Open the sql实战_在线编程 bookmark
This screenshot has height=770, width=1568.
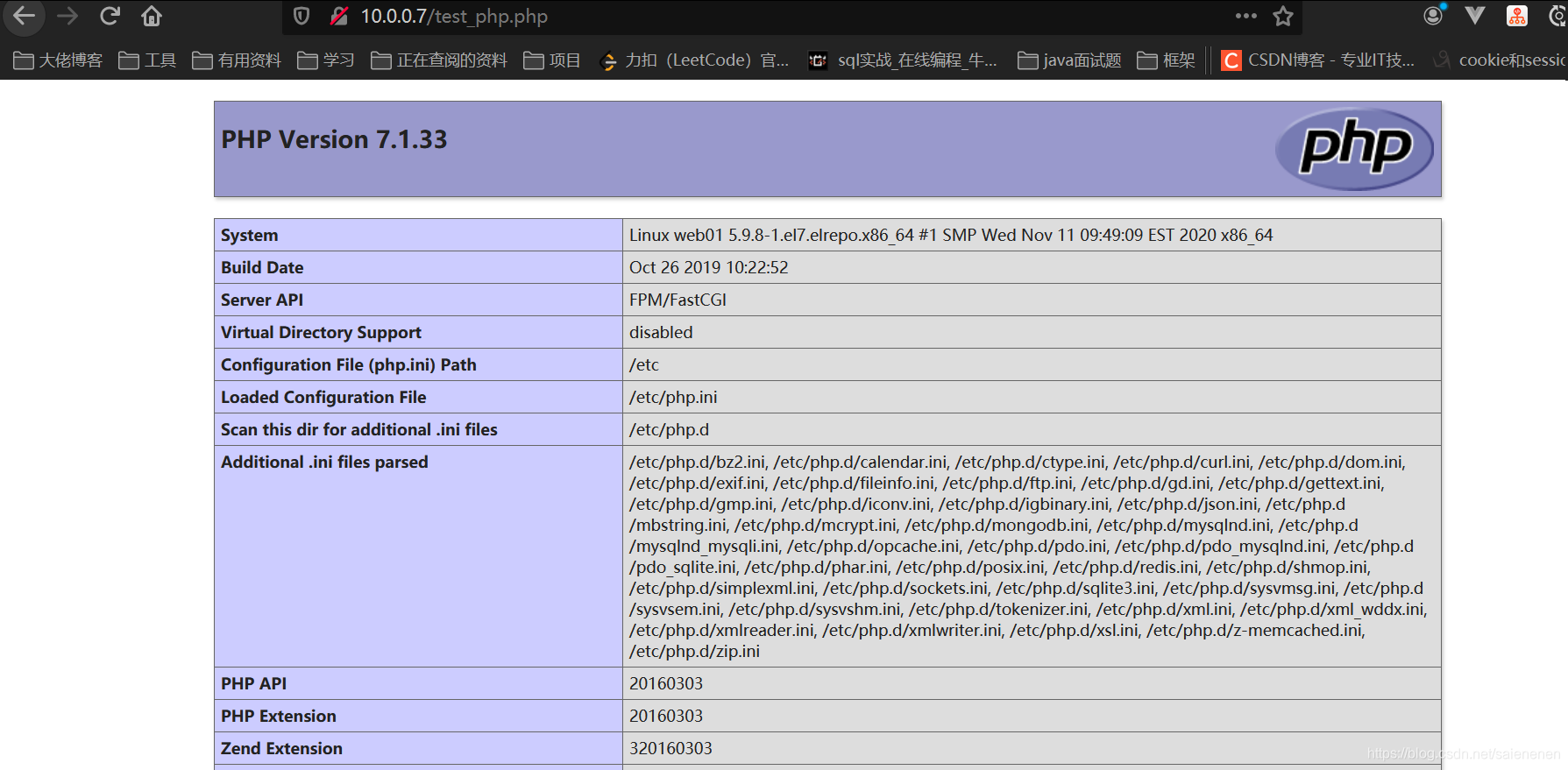point(903,60)
